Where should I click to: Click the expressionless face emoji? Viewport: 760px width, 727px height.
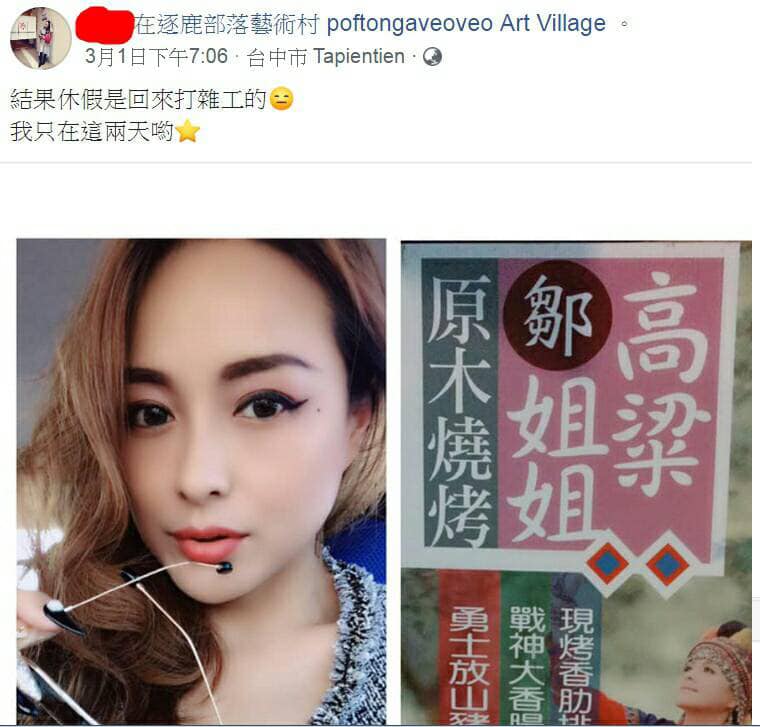pos(281,98)
